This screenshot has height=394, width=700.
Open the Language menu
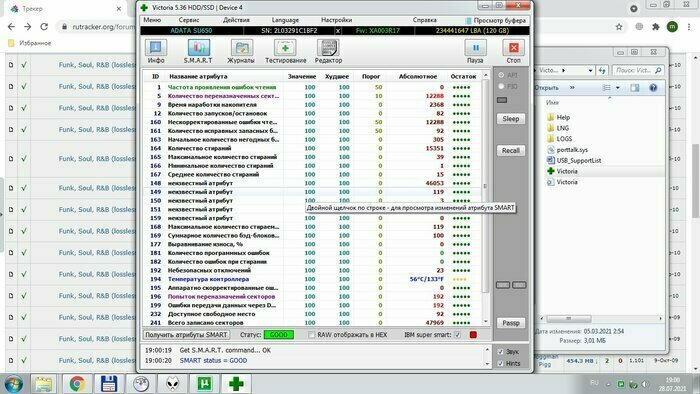285,20
